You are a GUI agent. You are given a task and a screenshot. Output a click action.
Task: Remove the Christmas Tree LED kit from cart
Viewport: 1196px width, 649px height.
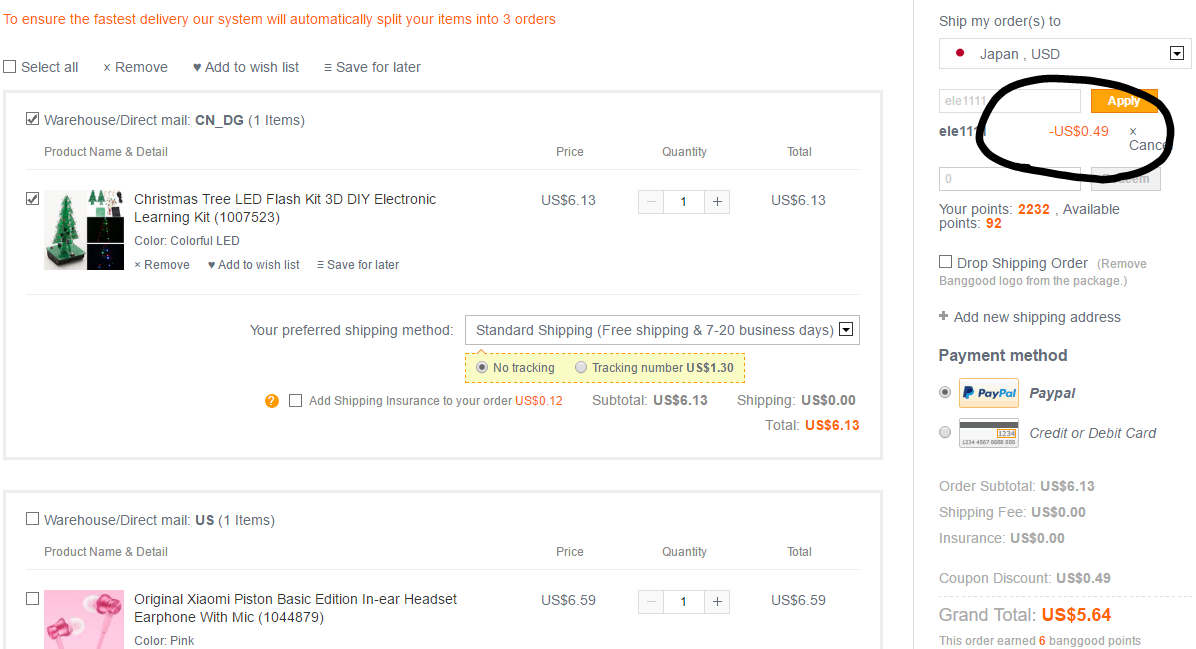pos(162,265)
